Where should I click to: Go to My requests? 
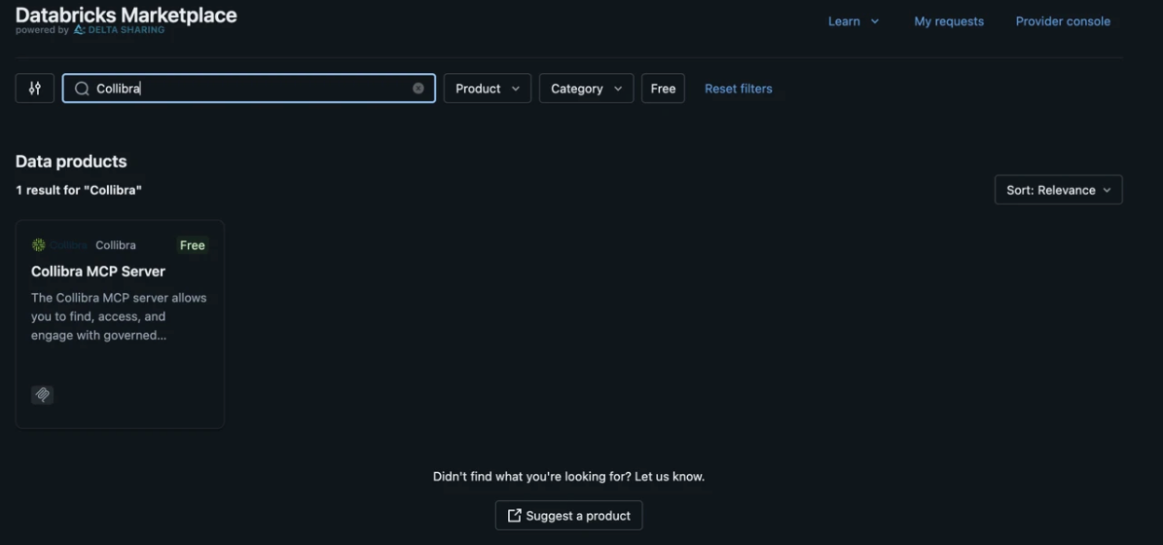pyautogui.click(x=949, y=22)
